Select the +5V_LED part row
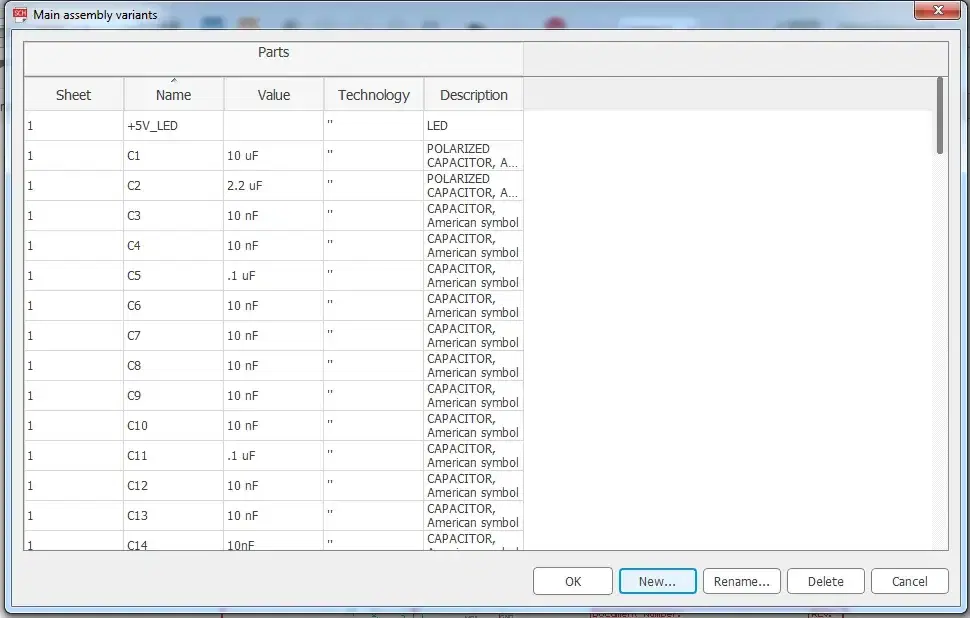This screenshot has width=970, height=618. point(145,126)
